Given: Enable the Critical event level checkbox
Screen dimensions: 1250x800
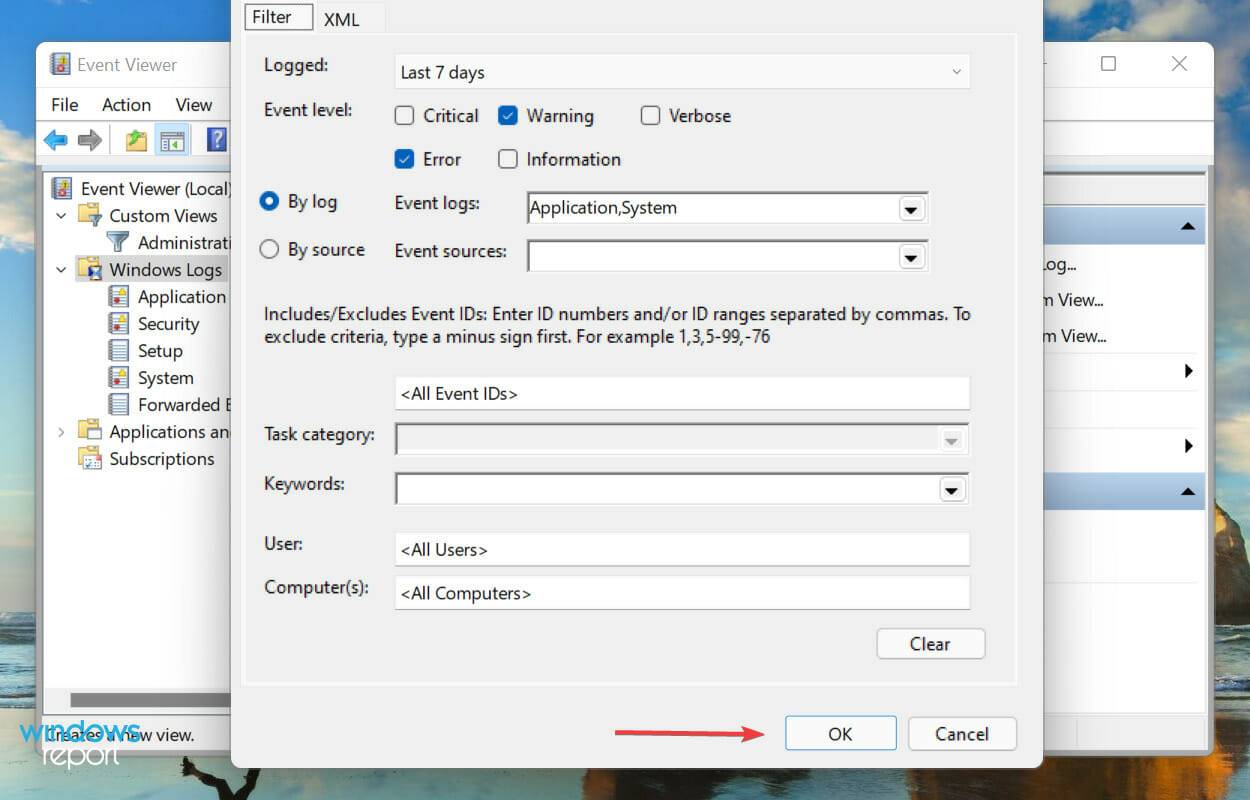Looking at the screenshot, I should (405, 115).
